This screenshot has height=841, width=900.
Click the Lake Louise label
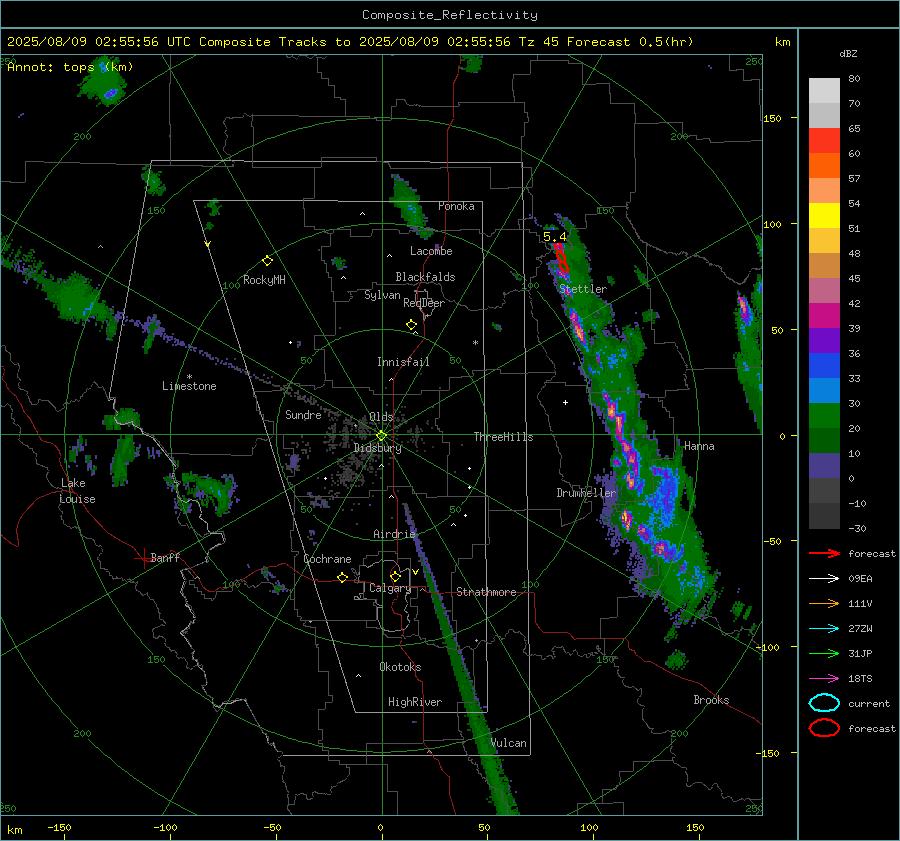tap(77, 491)
